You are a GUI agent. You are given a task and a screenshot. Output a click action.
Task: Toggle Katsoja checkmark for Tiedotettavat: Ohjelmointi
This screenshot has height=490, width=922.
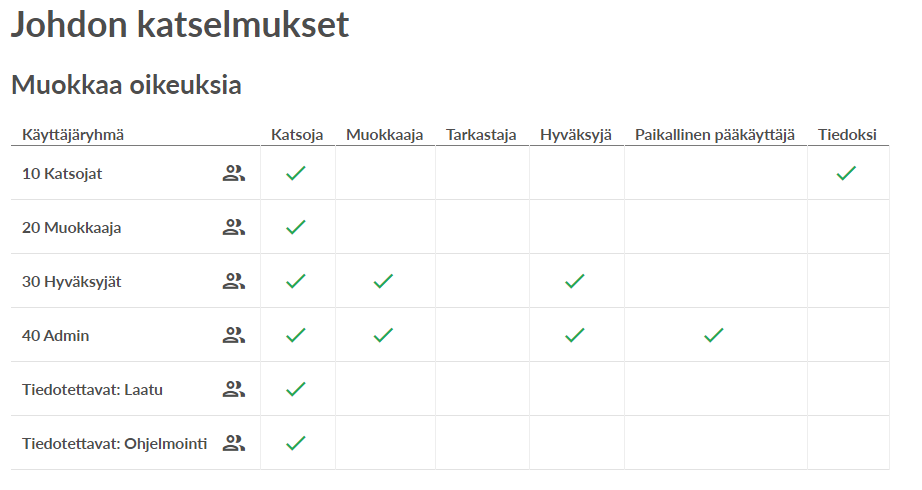tap(296, 444)
